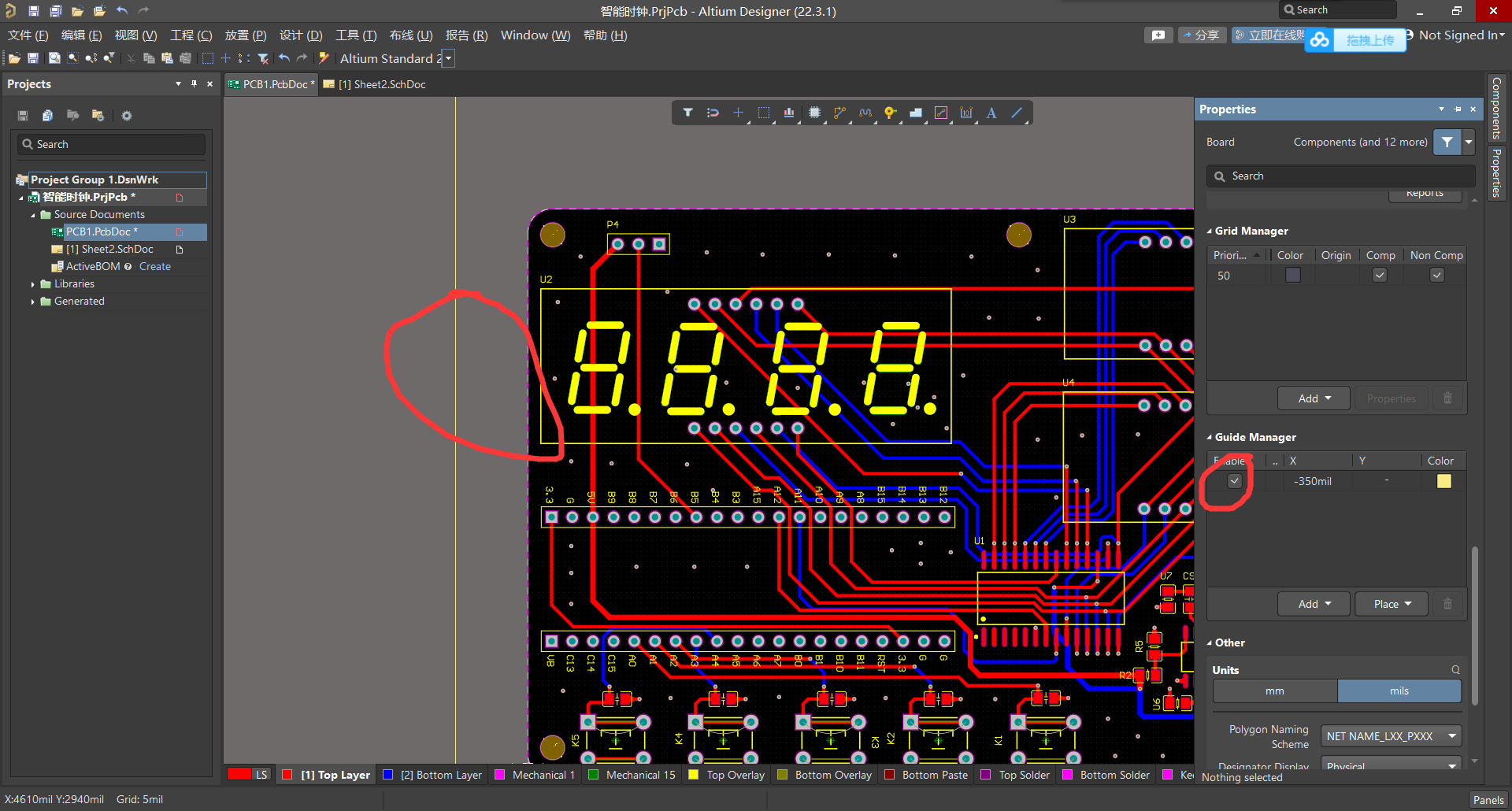Toggle the Non Comp checkbox in Grid Manager
Image resolution: width=1512 pixels, height=811 pixels.
pyautogui.click(x=1436, y=275)
